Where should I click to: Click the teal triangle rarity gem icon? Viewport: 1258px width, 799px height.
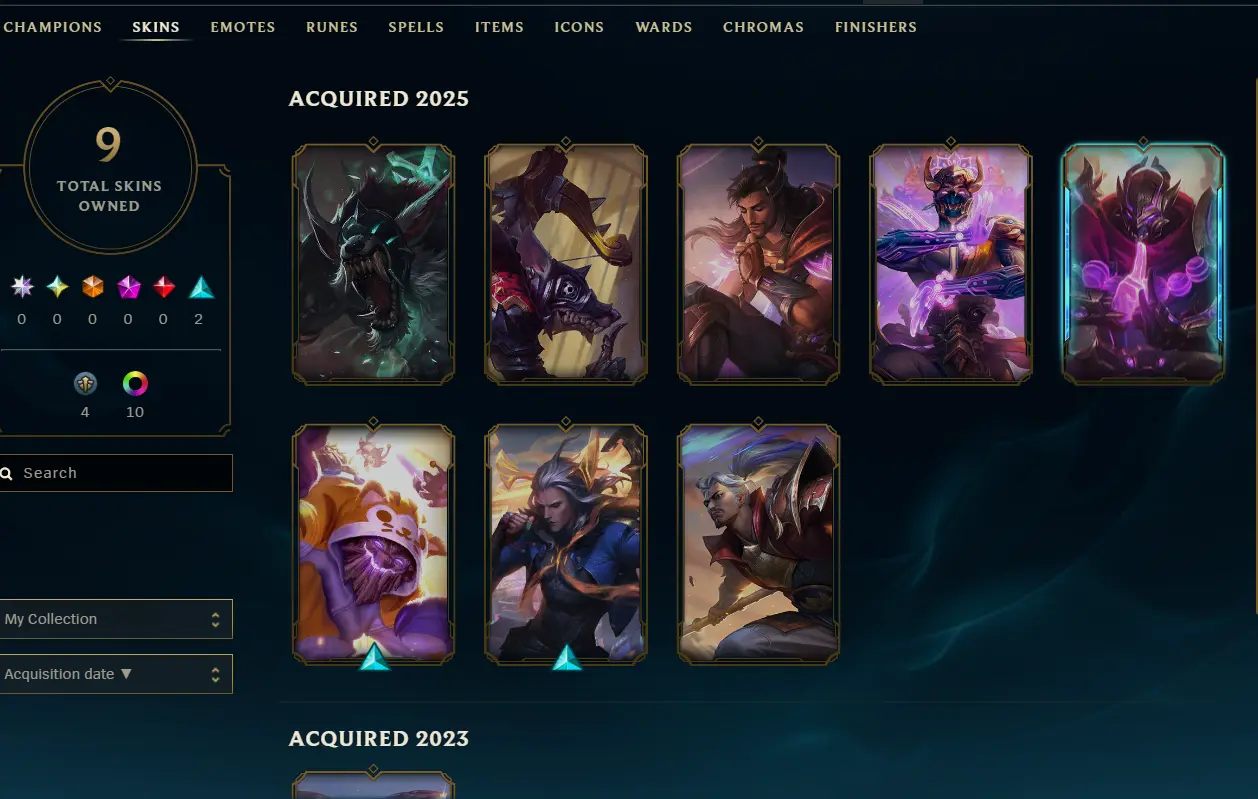201,288
